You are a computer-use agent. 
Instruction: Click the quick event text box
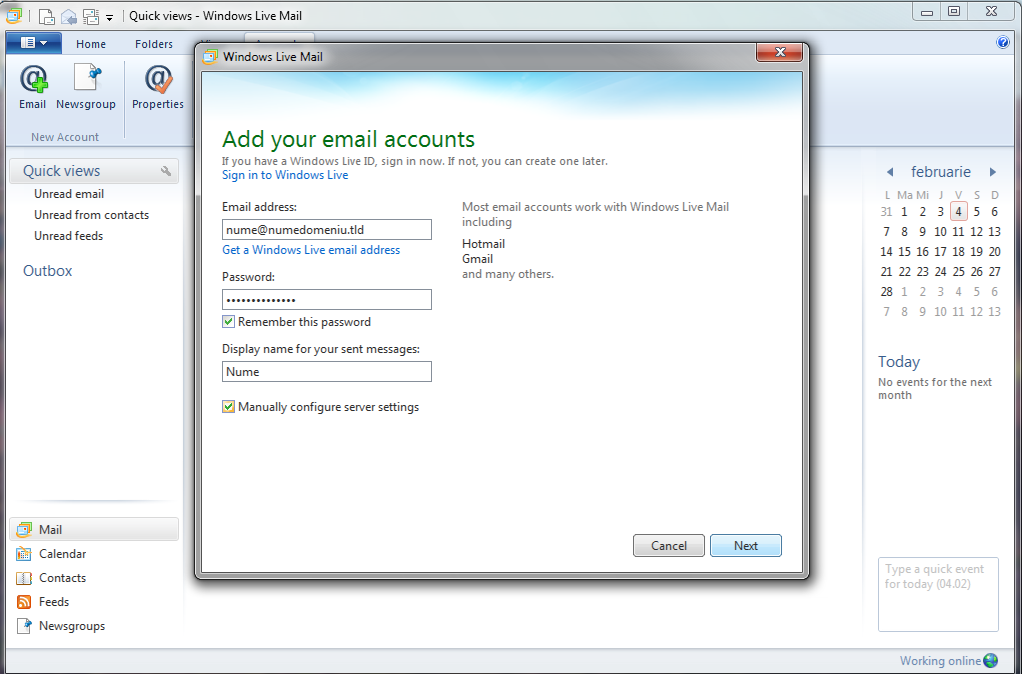tap(938, 594)
